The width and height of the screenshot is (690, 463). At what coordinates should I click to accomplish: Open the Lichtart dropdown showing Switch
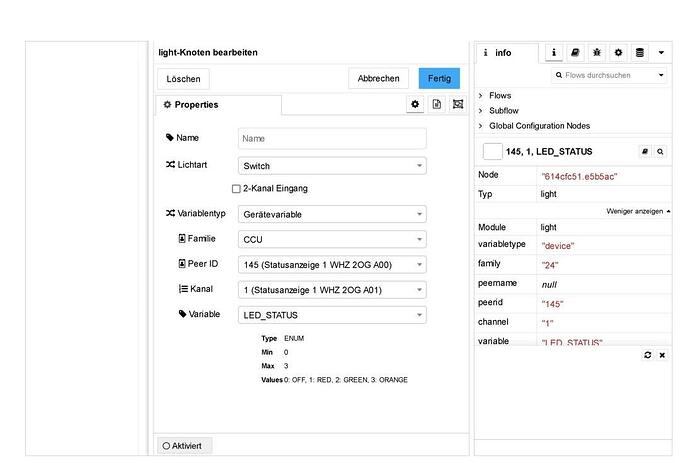point(332,166)
